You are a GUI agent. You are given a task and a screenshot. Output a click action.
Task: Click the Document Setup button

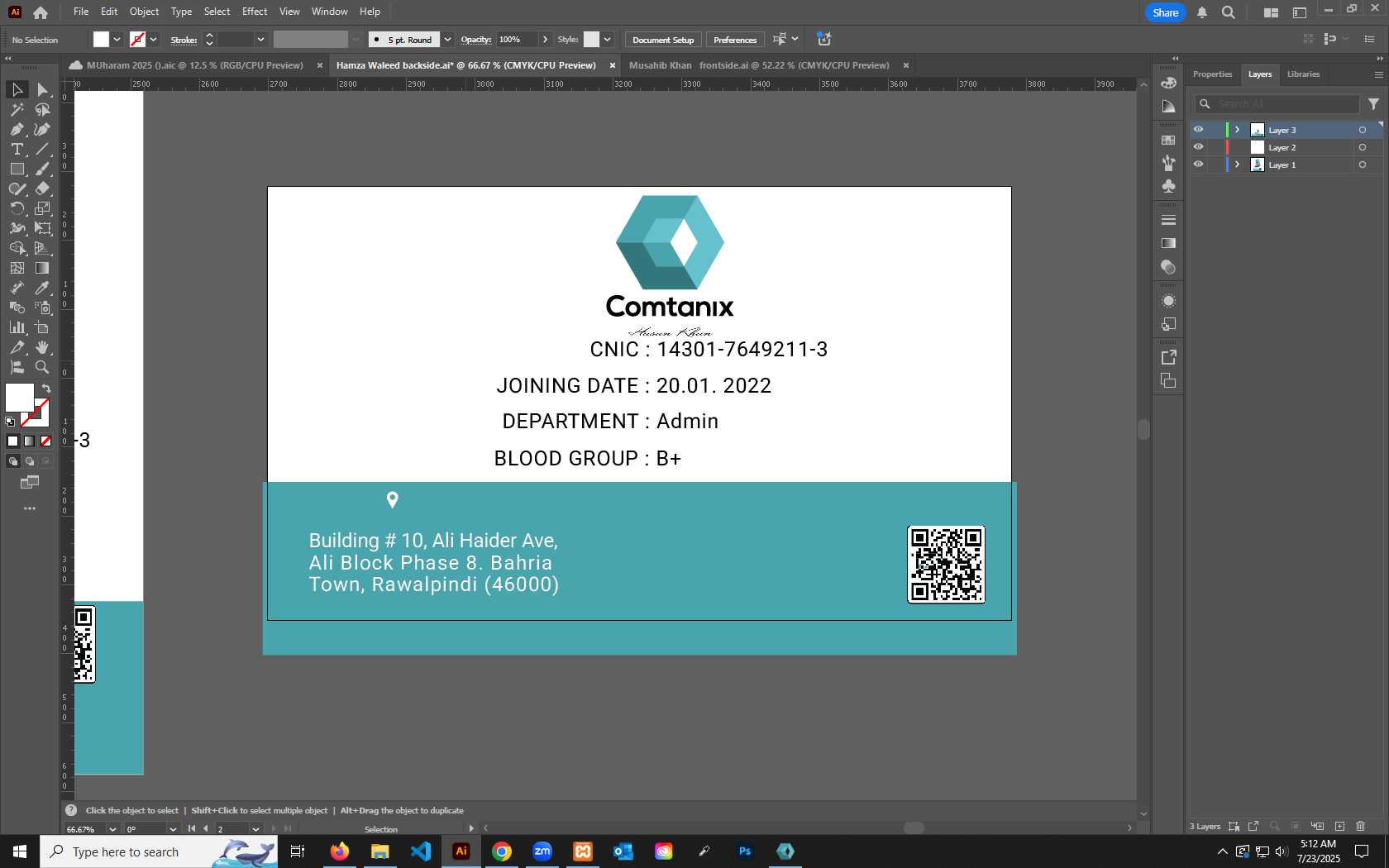[663, 40]
